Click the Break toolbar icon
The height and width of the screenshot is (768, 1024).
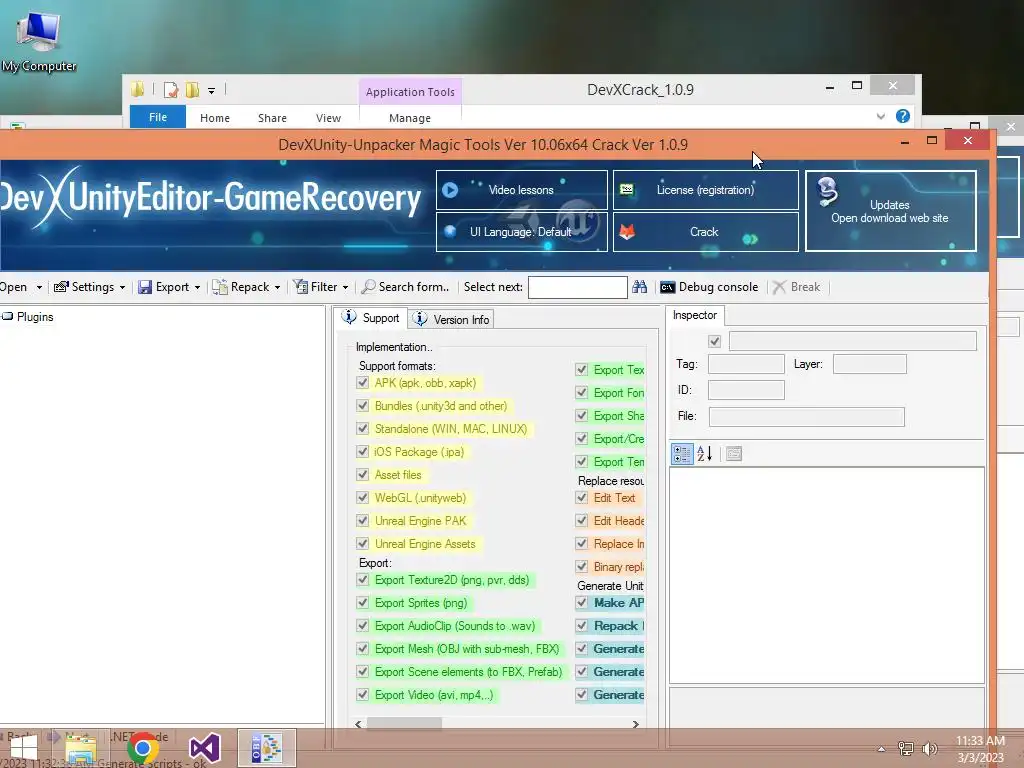[x=779, y=287]
